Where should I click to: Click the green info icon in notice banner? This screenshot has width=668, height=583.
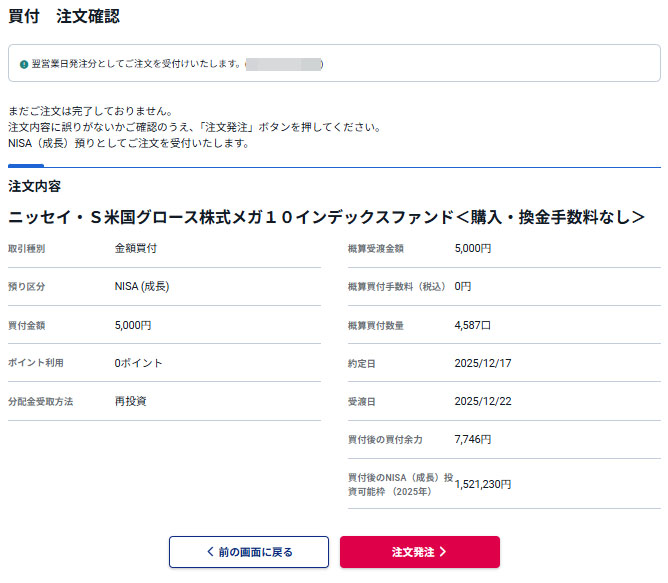23,64
